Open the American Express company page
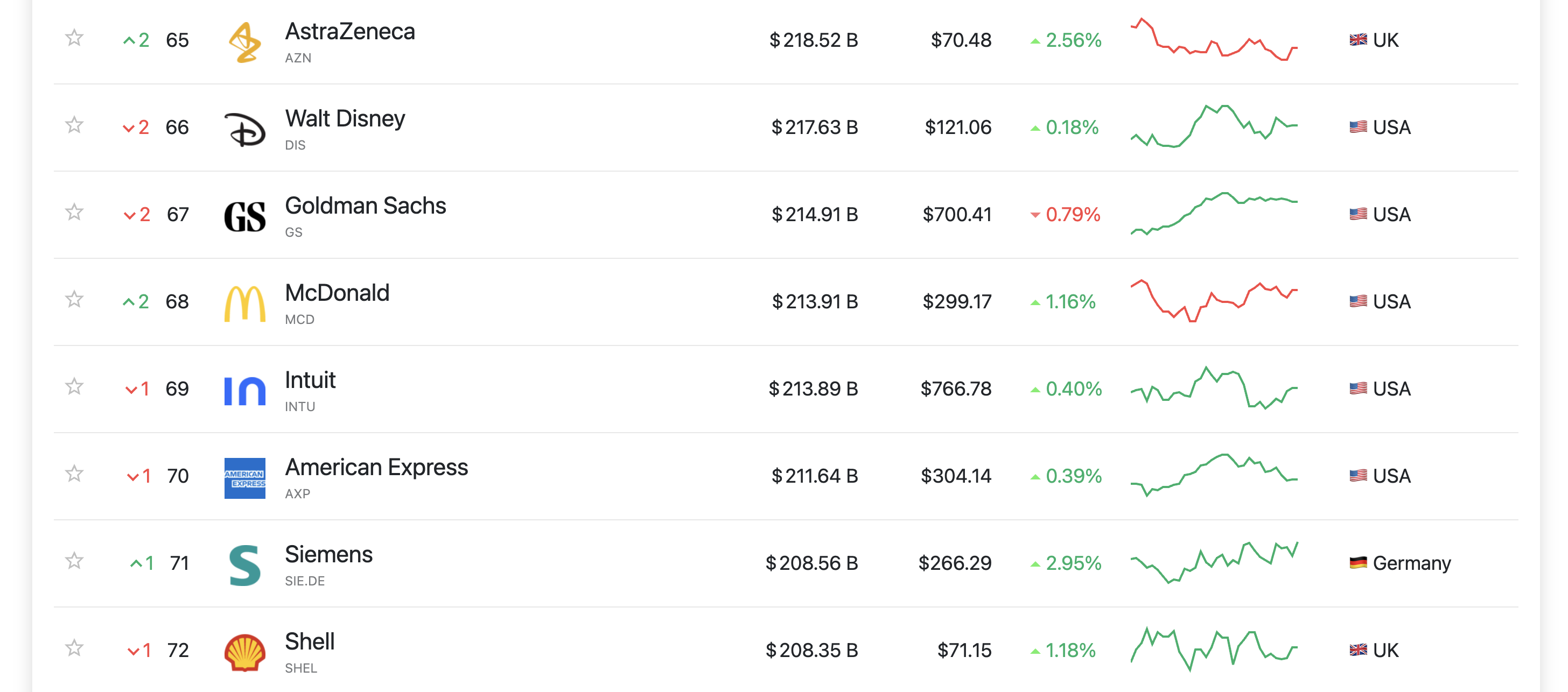Screen dimensions: 1568x692 tap(376, 467)
